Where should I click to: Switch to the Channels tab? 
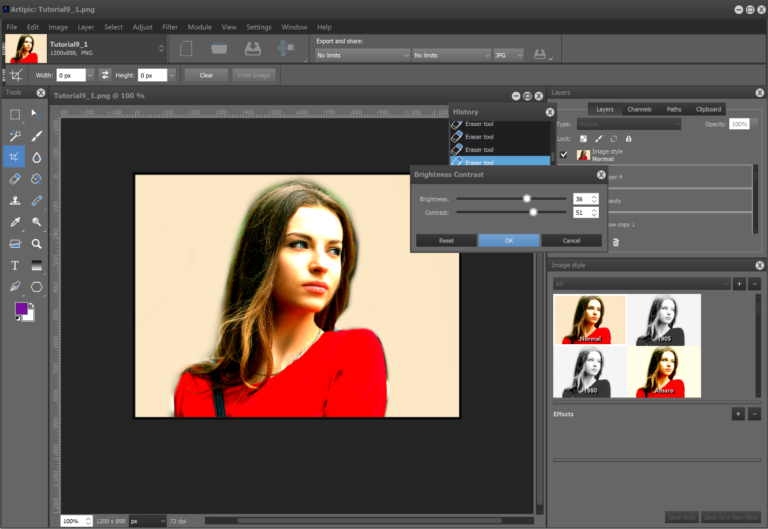639,109
